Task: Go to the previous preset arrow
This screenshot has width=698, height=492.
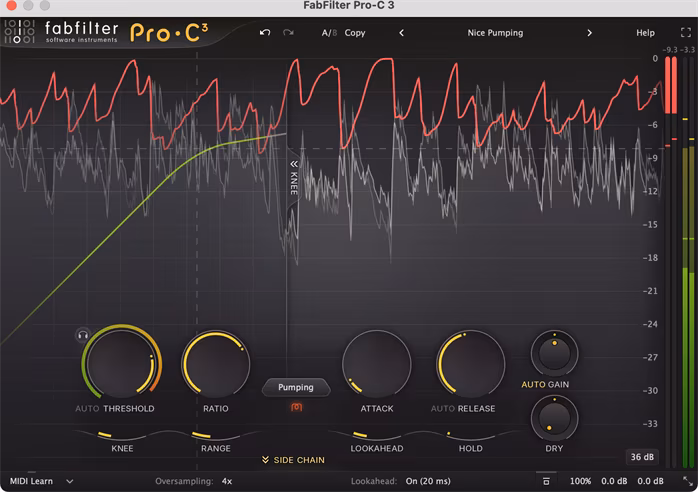Action: [402, 33]
